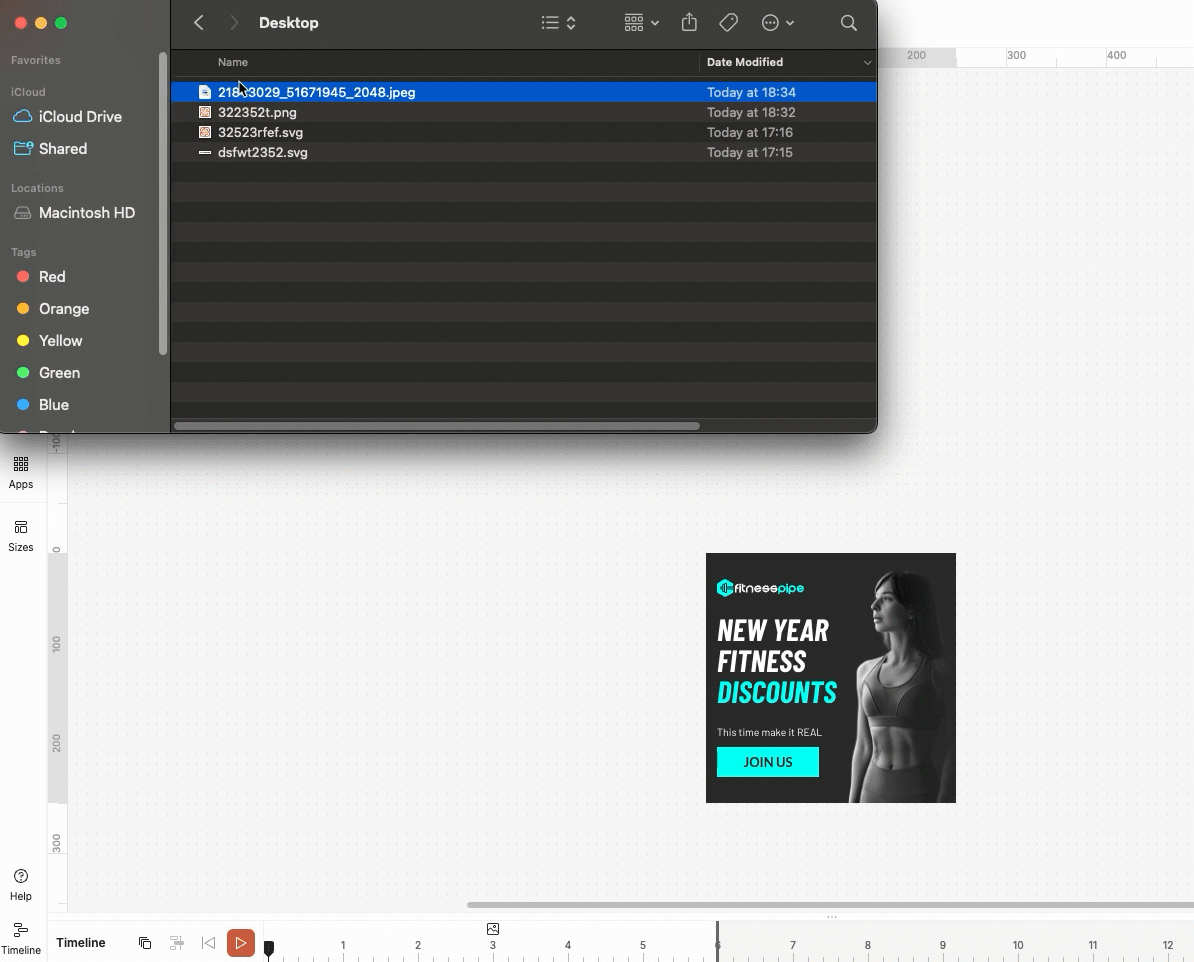The height and width of the screenshot is (962, 1194).
Task: Click the skip to start button
Action: point(208,943)
